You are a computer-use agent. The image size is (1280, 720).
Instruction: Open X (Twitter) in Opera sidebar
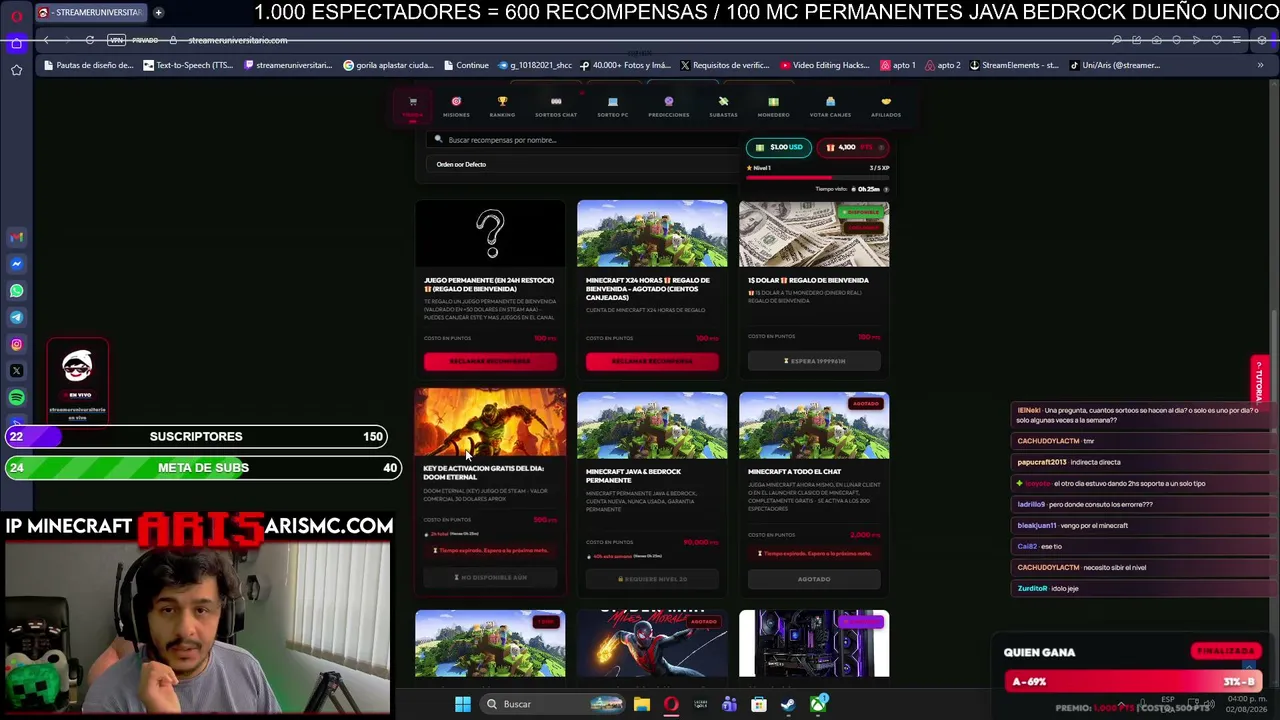(16, 371)
